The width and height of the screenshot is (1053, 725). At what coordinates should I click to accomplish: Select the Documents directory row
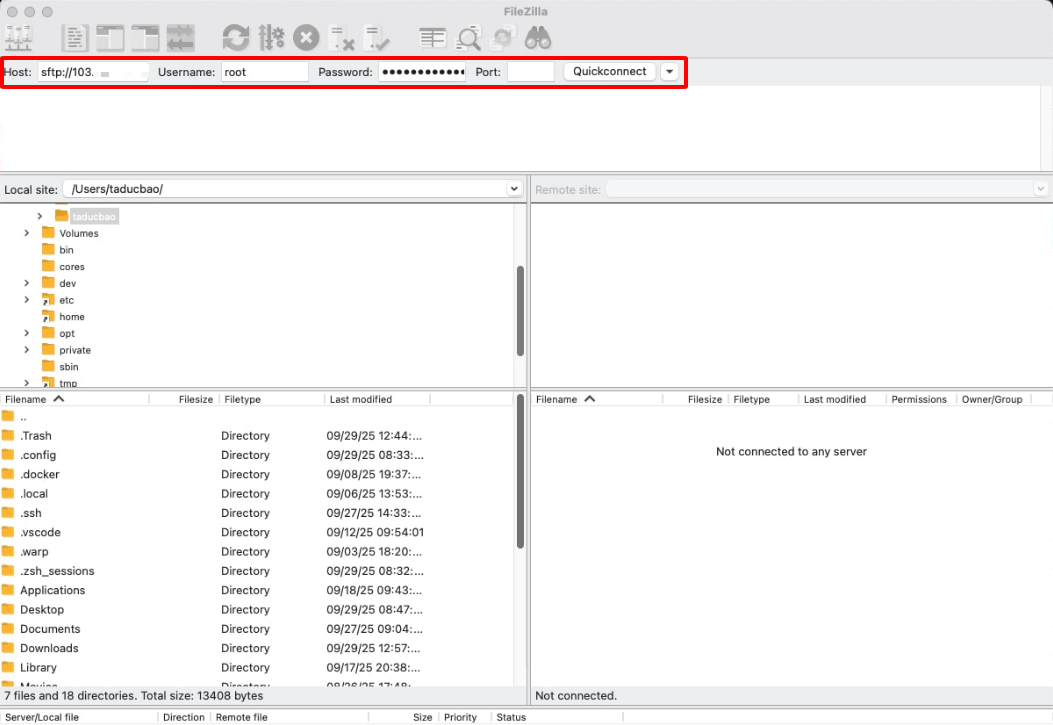coord(257,629)
